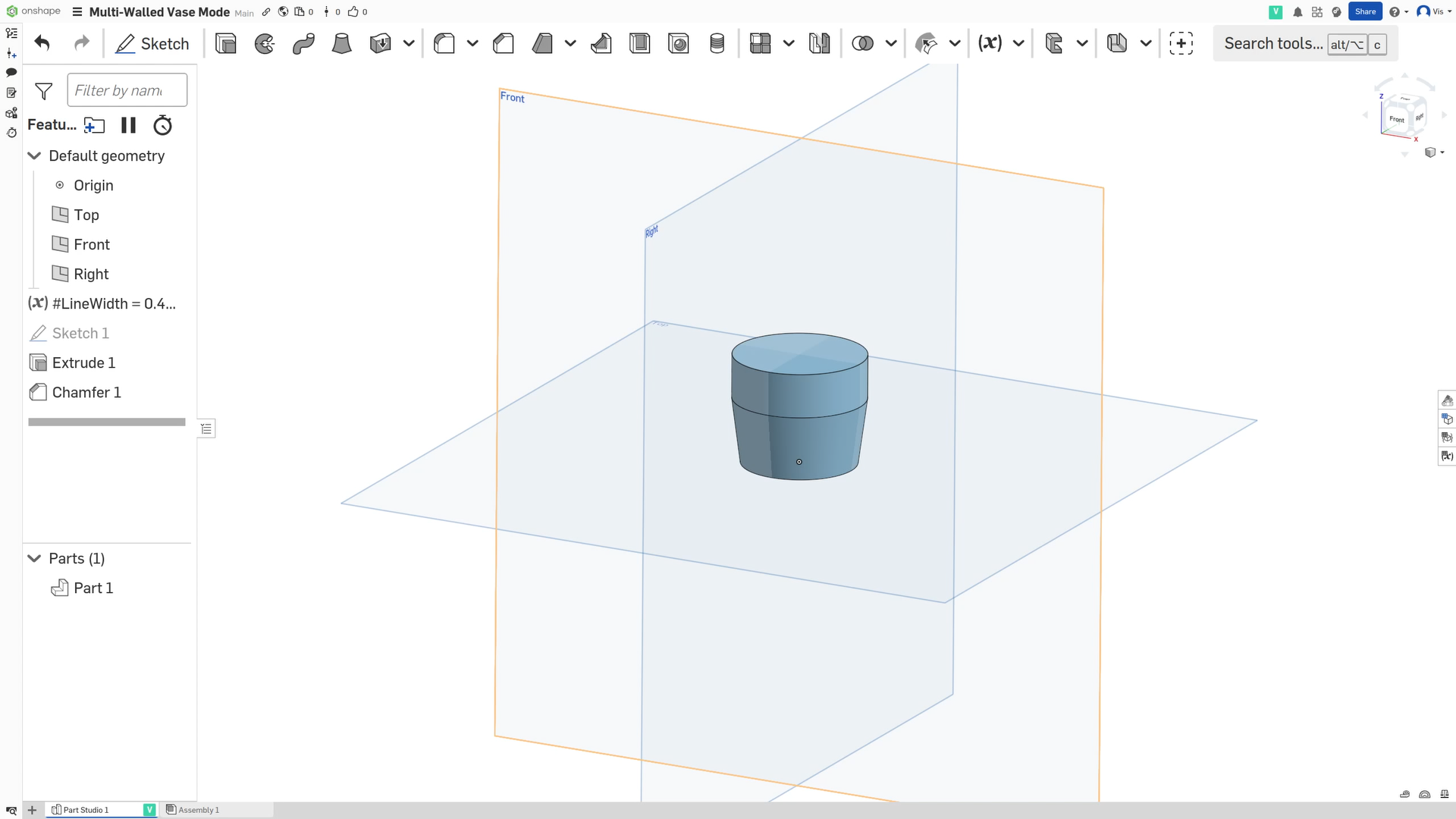Click the Fillet tool icon
This screenshot has height=819, width=1456.
444,43
